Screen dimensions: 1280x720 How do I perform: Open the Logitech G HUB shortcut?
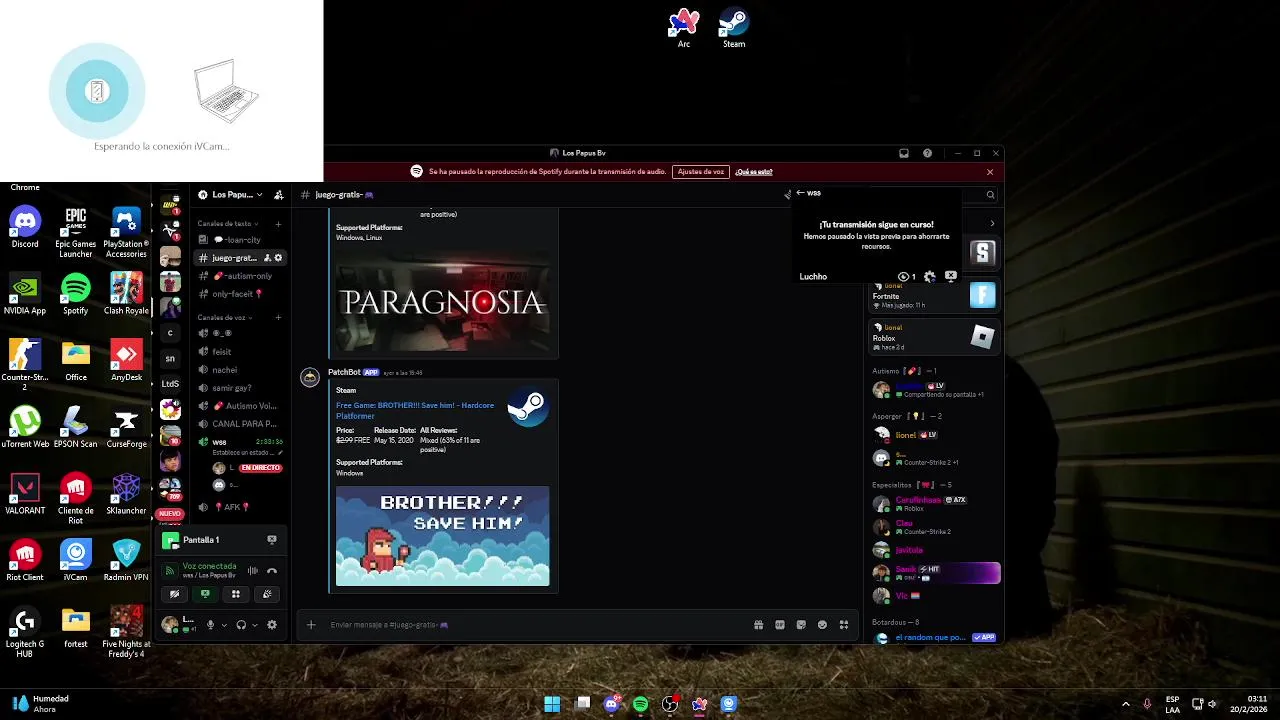(25, 633)
